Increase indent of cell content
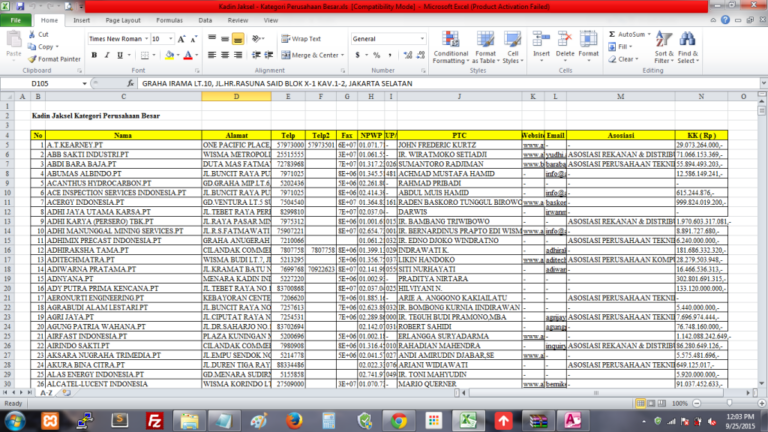768x432 pixels. (268, 55)
